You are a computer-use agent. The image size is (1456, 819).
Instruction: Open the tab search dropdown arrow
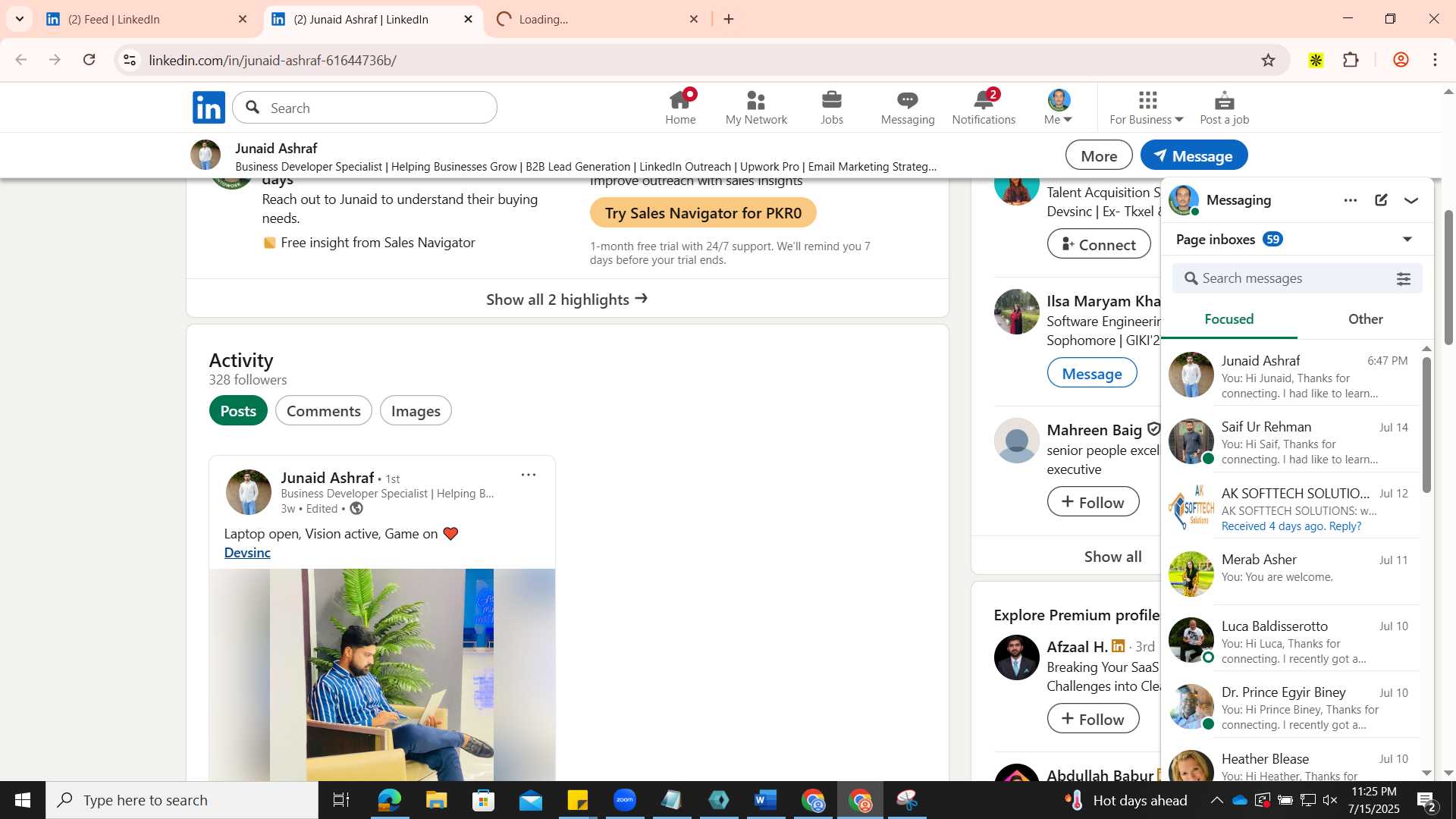[x=20, y=19]
